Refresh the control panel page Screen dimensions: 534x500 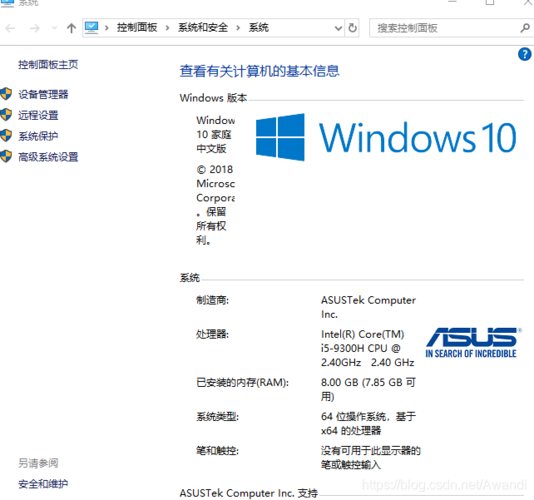pyautogui.click(x=352, y=28)
